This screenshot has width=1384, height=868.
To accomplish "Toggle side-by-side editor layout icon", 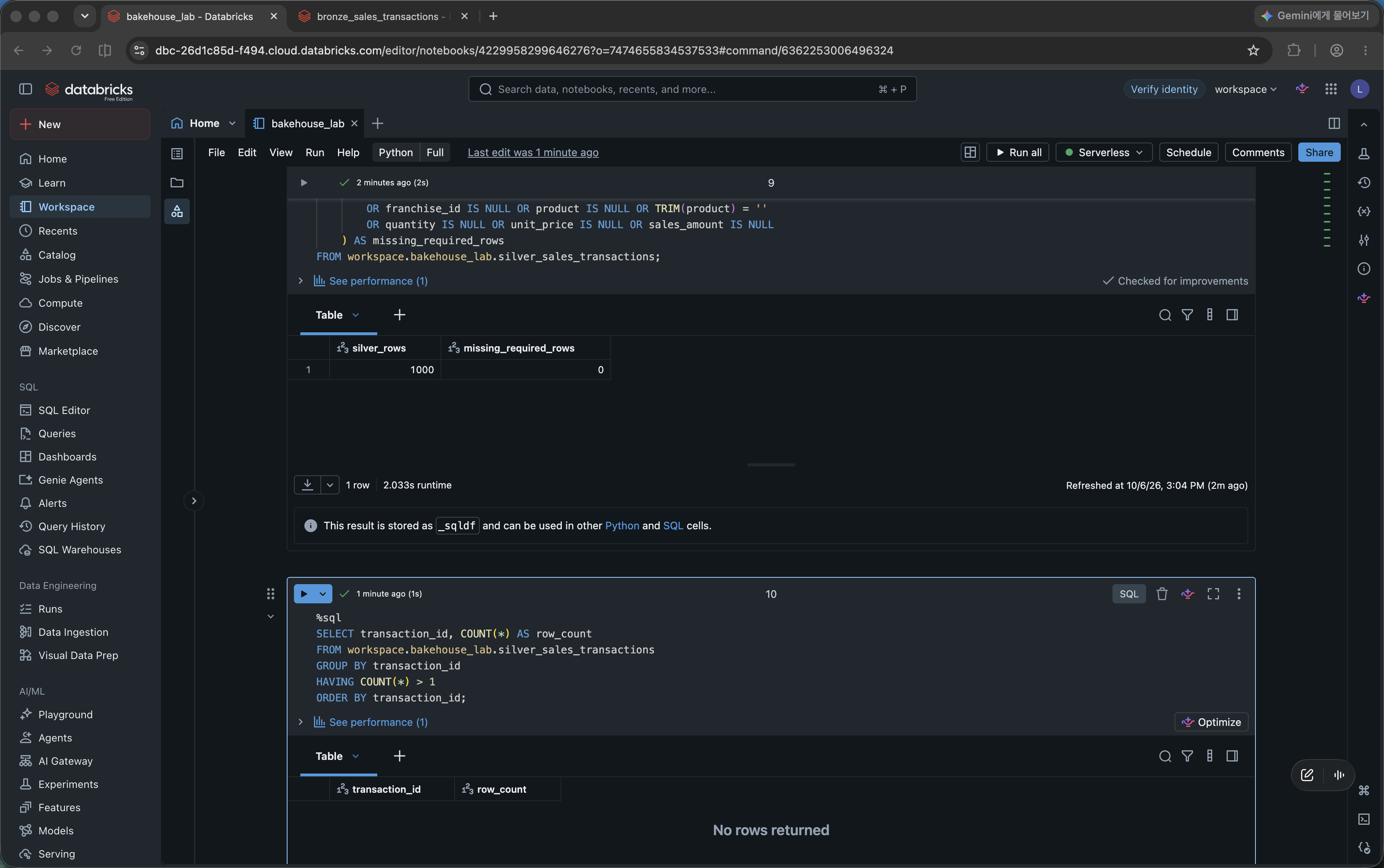I will (x=1334, y=123).
